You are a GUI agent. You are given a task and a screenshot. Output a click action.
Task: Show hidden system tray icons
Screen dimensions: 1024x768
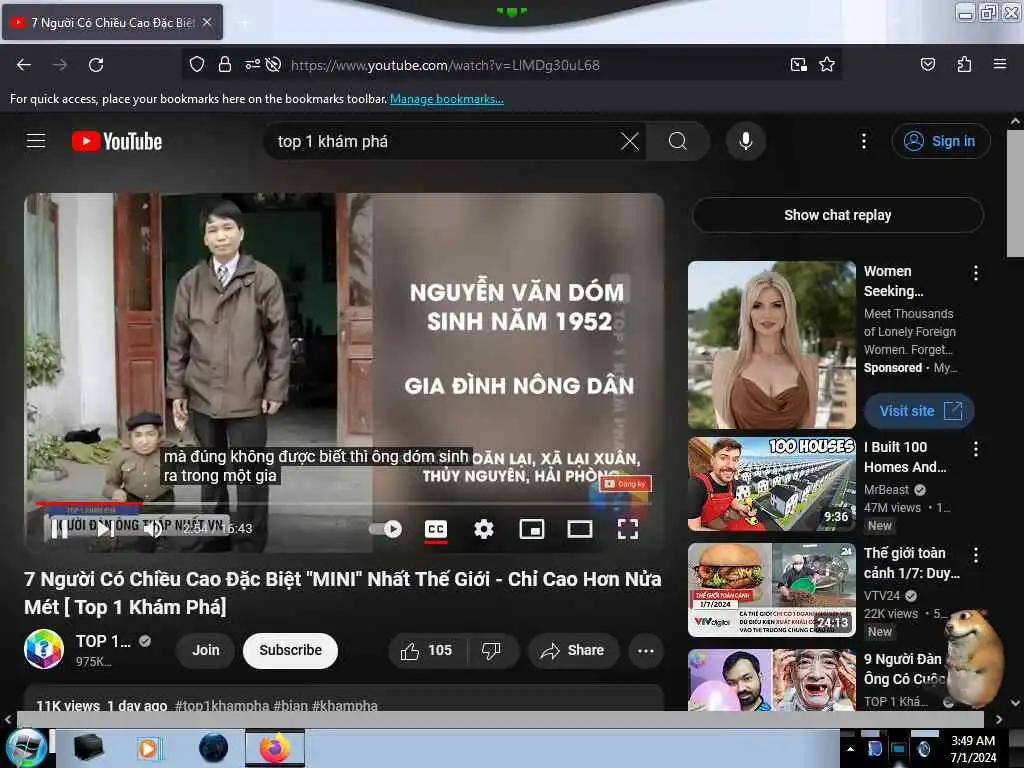(x=850, y=749)
